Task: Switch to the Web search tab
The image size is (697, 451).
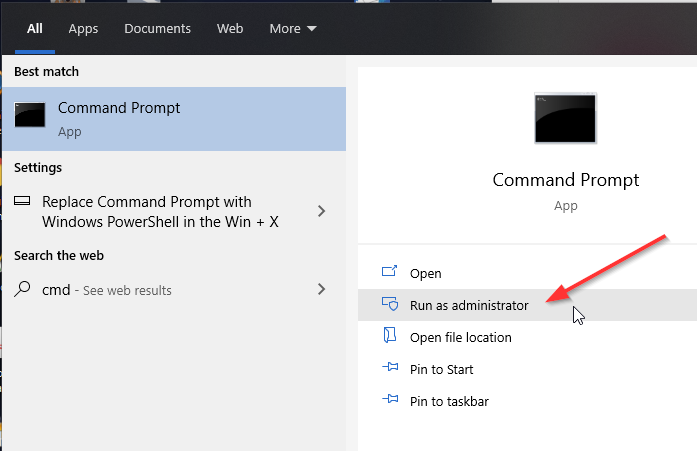Action: click(230, 28)
